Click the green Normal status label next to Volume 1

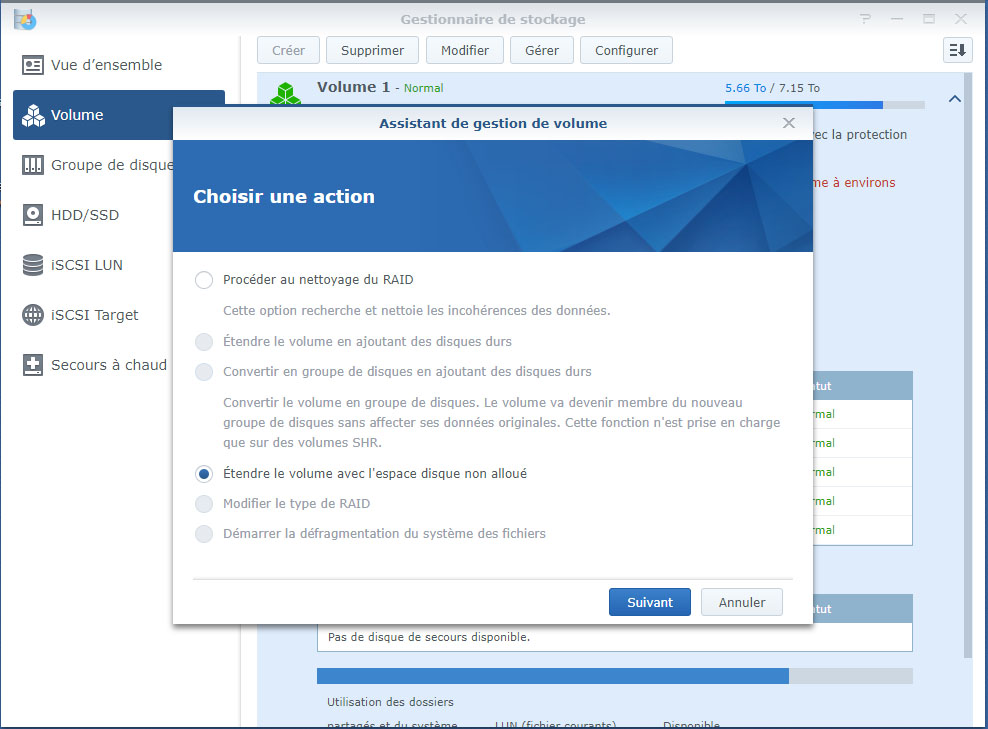423,88
